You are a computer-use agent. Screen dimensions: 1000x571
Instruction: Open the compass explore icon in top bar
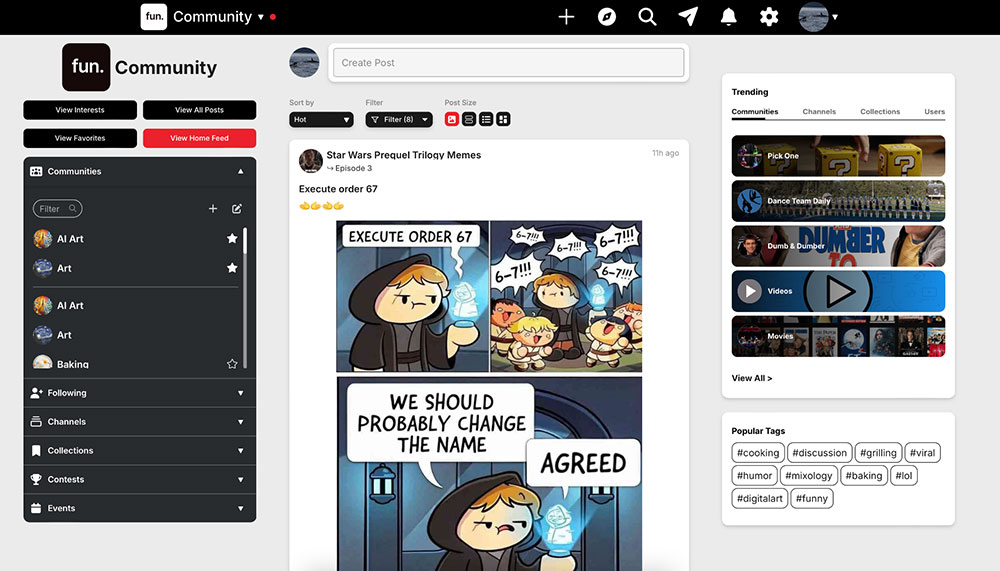click(607, 17)
